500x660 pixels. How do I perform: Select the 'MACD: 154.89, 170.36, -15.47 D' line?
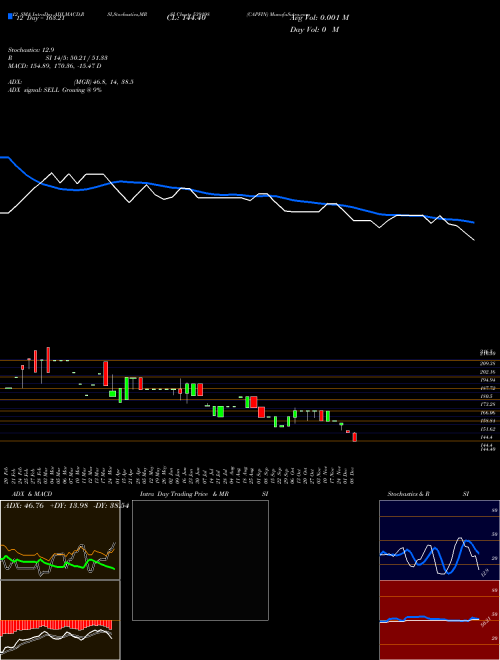[55, 66]
